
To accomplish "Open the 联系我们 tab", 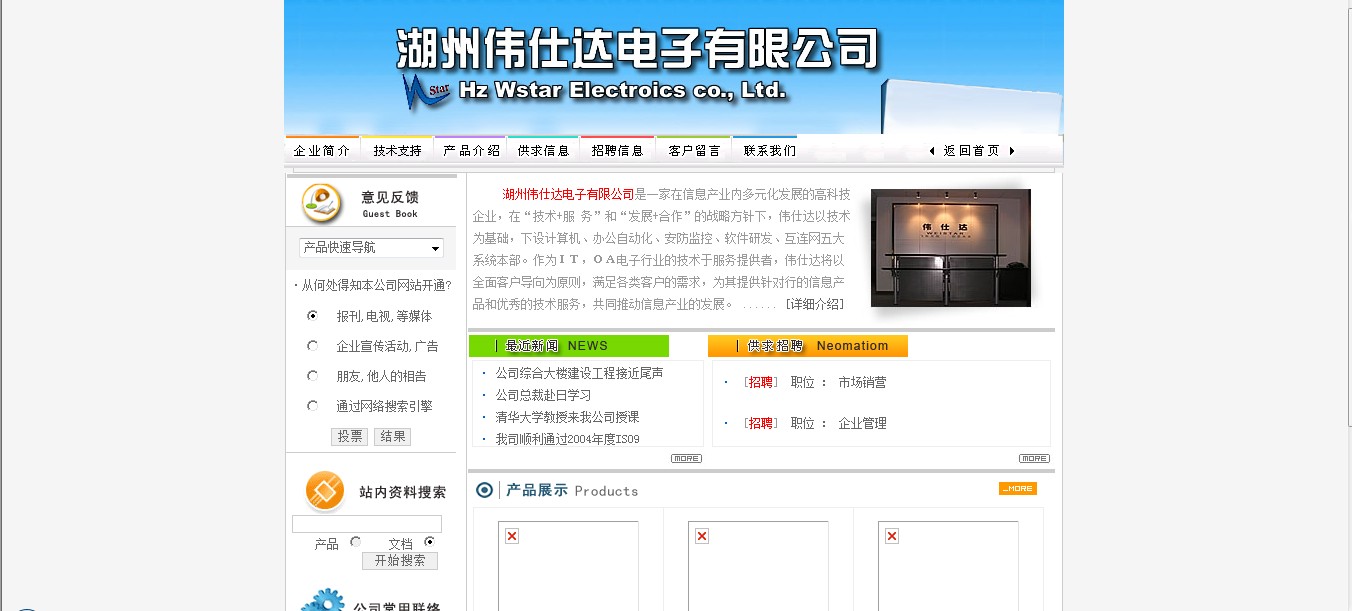I will 769,150.
